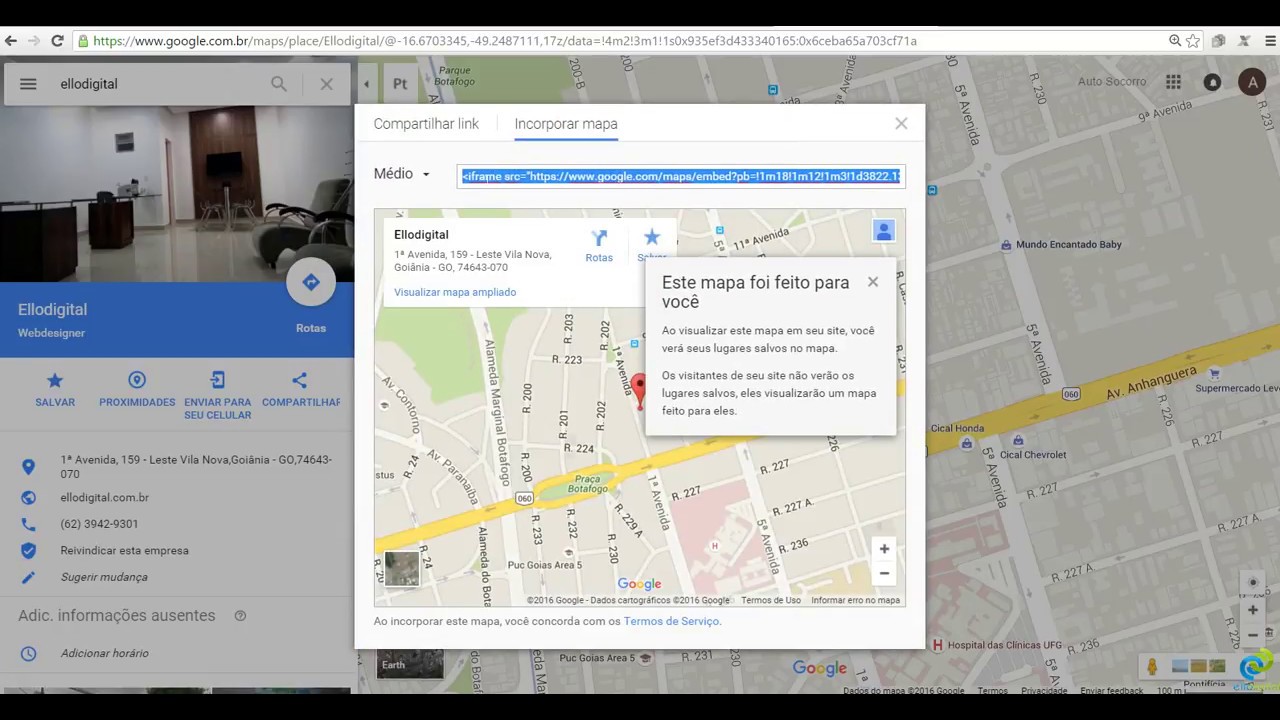The height and width of the screenshot is (720, 1280).
Task: Click the Pegman street view icon
Action: [x=1152, y=667]
